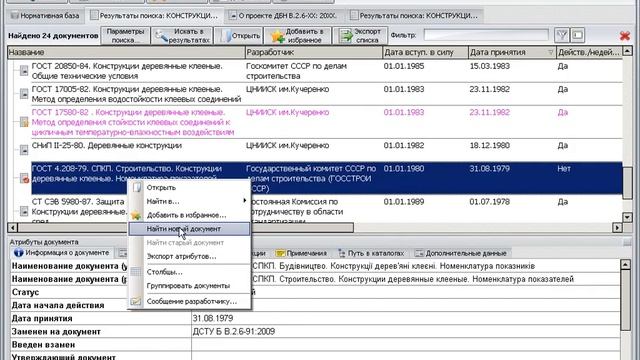Click into the Фильтр input field
Screen dimensions: 640x360
[x=486, y=35]
